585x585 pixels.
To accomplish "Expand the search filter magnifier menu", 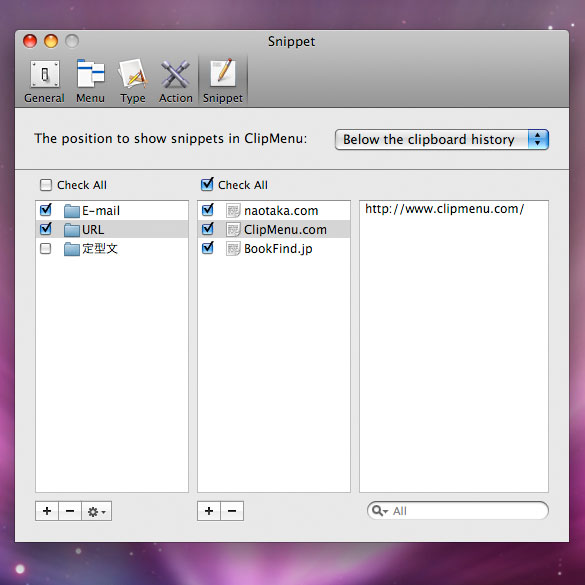I will pyautogui.click(x=380, y=511).
